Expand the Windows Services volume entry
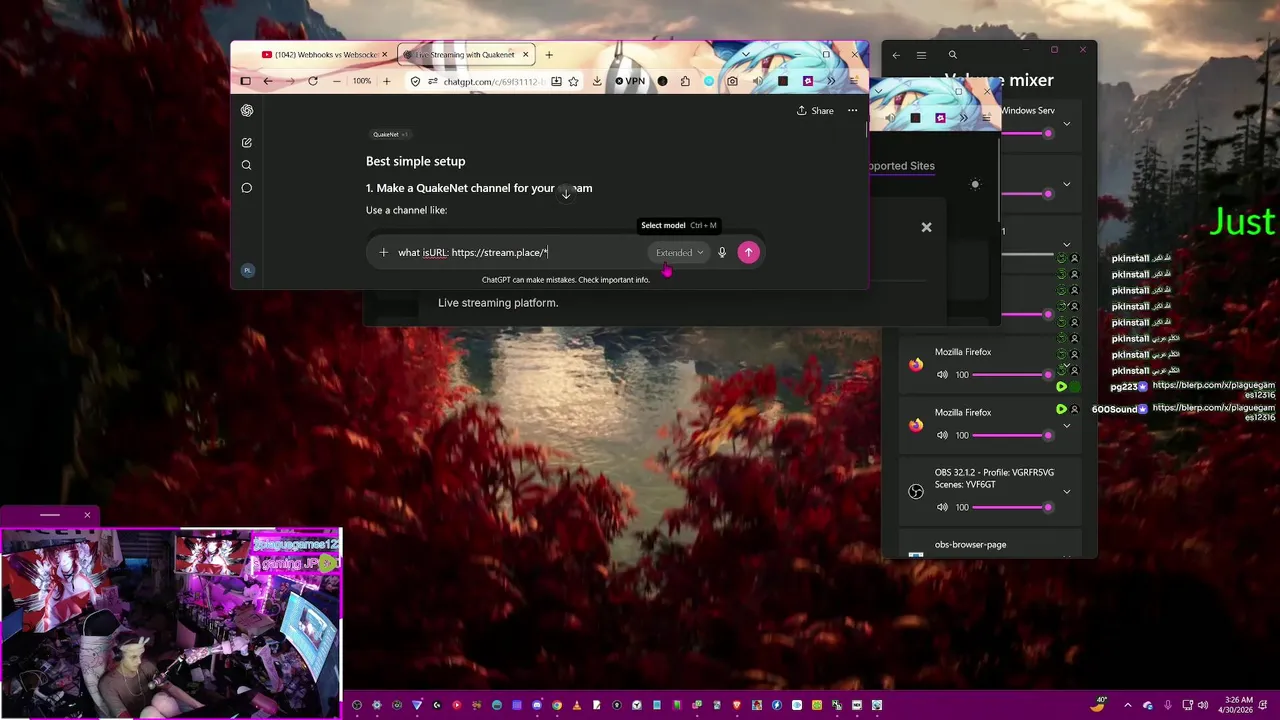Image resolution: width=1280 pixels, height=720 pixels. tap(1066, 124)
